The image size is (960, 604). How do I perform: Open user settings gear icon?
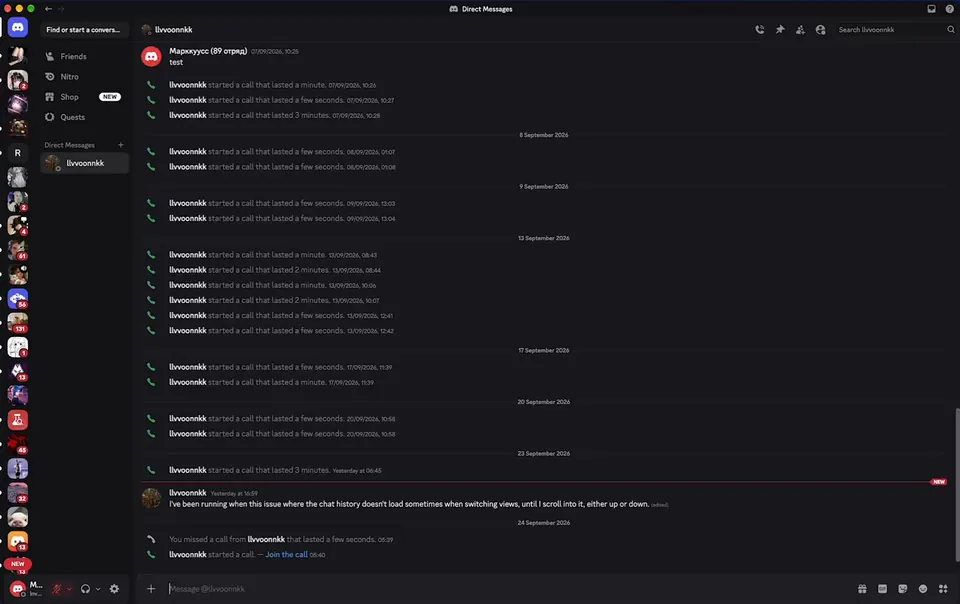114,589
